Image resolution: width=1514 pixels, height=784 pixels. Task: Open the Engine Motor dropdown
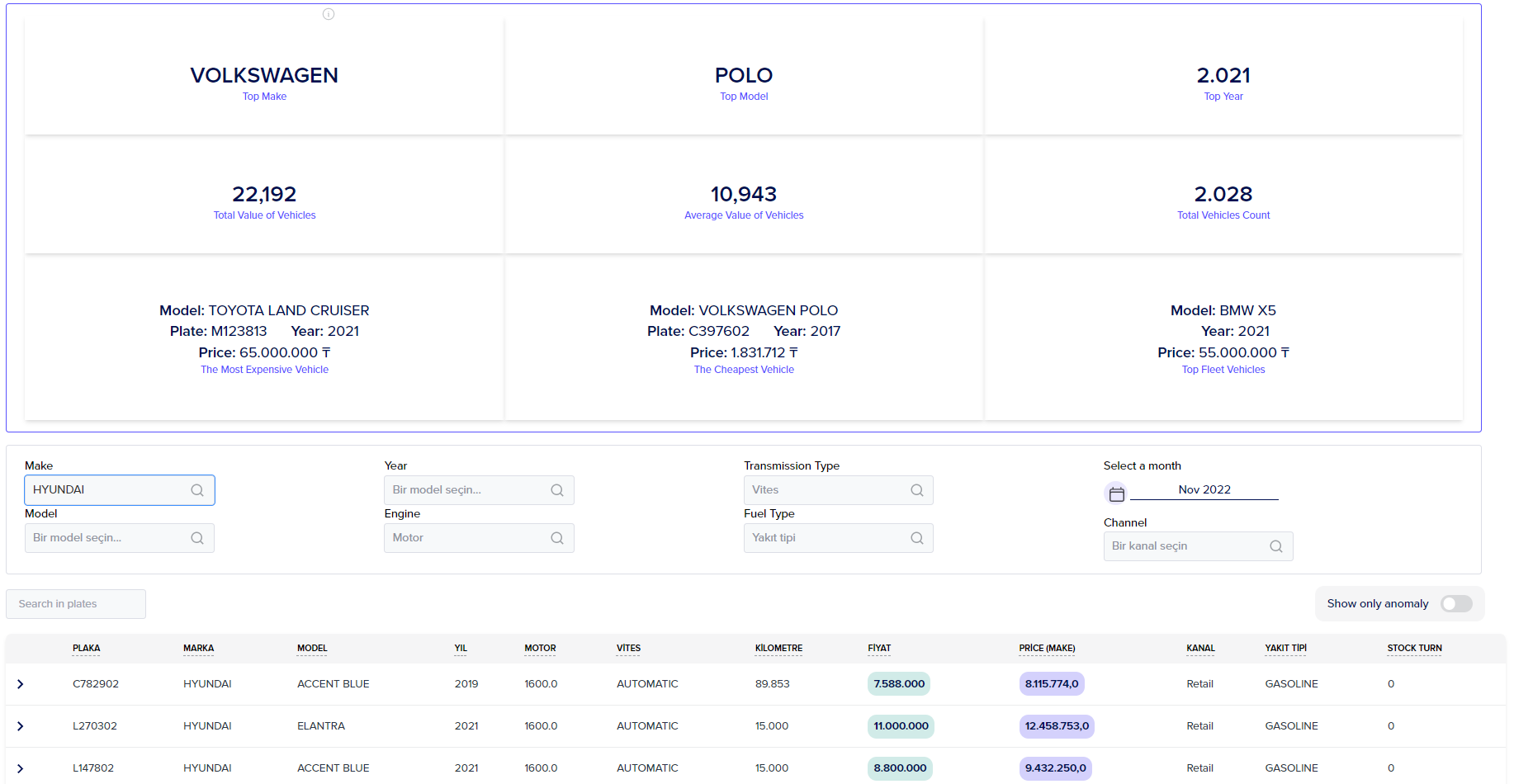tap(479, 538)
